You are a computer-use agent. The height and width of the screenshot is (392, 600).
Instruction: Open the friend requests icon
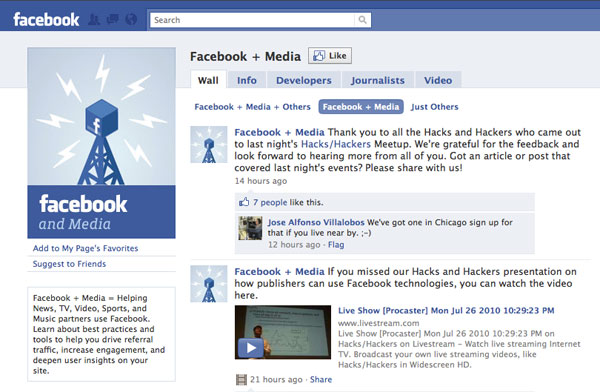click(x=94, y=20)
